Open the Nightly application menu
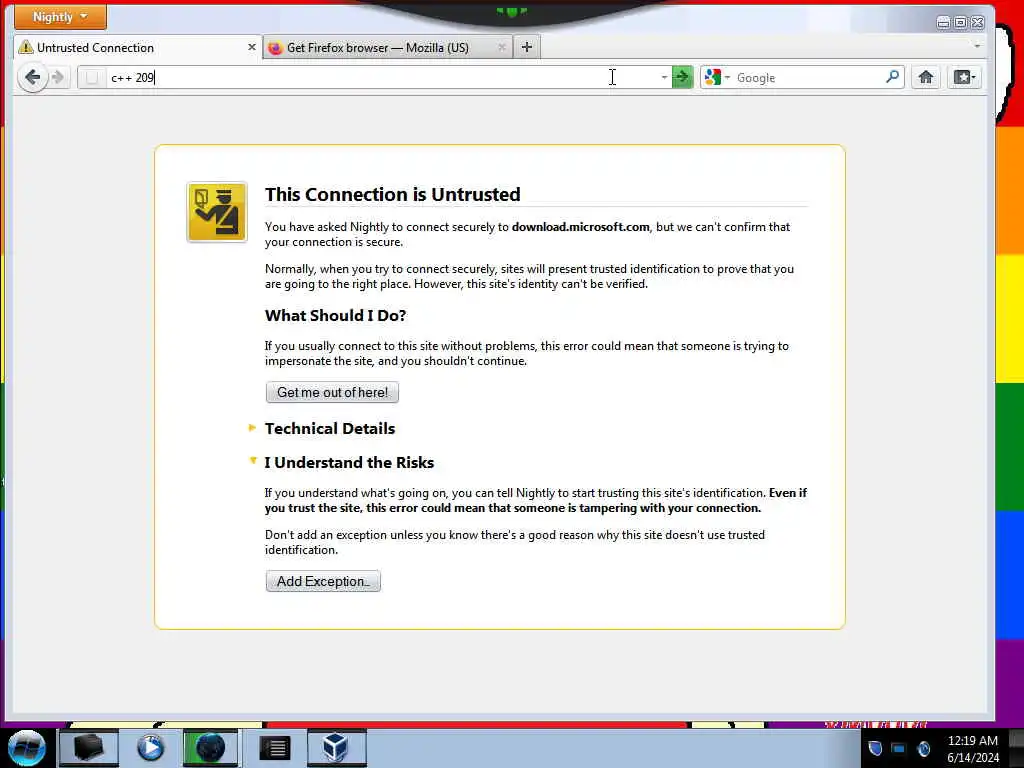 [x=60, y=17]
